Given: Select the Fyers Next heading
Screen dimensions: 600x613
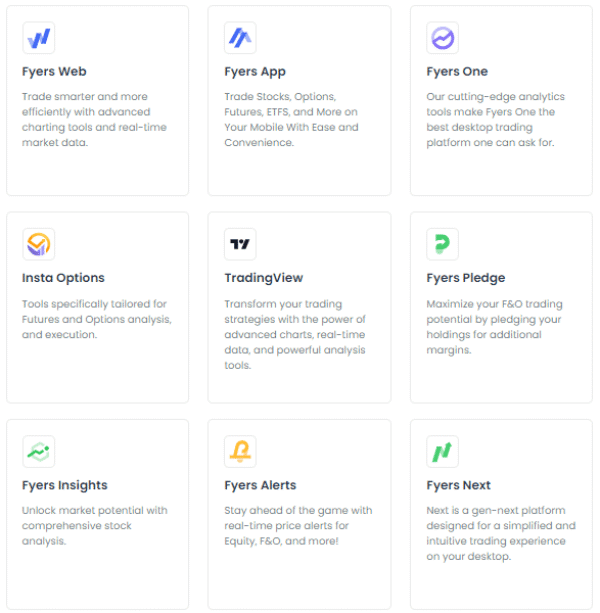Looking at the screenshot, I should 459,485.
